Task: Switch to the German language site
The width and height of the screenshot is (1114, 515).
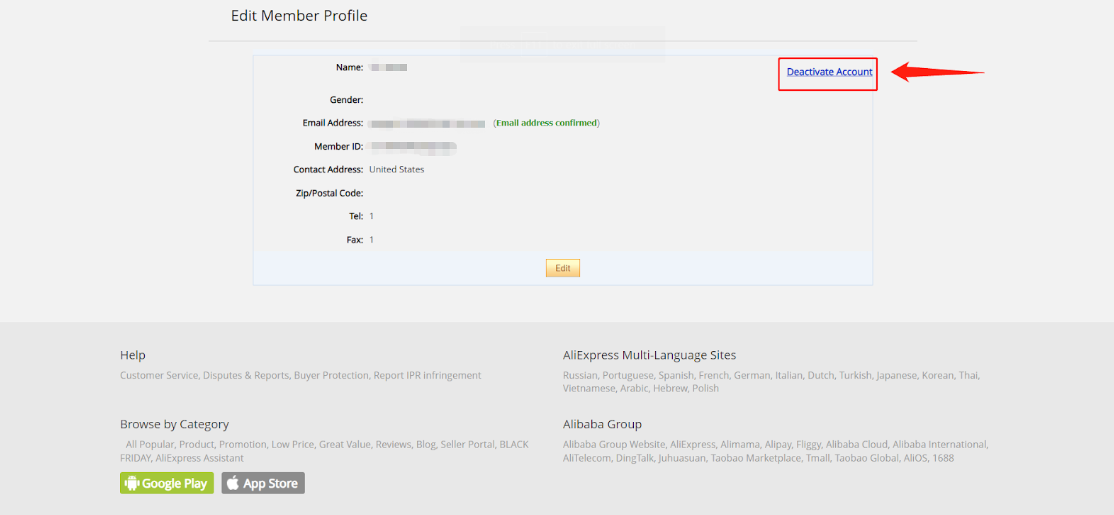Action: pos(752,375)
